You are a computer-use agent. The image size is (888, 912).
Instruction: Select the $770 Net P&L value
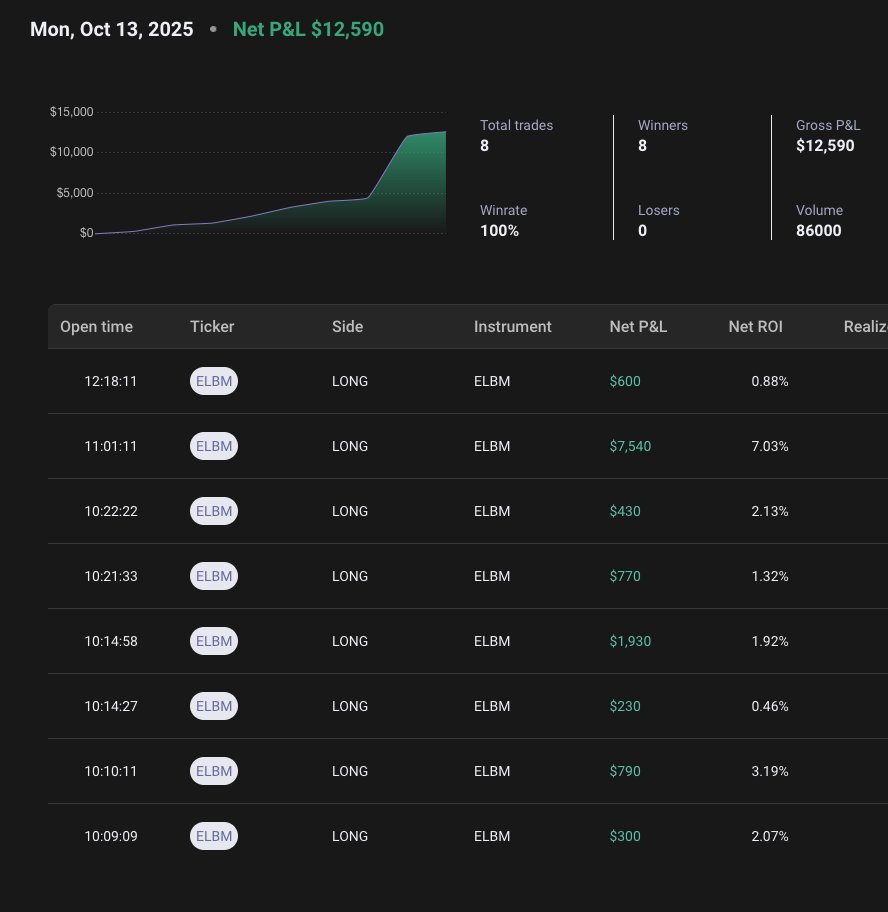pos(625,576)
